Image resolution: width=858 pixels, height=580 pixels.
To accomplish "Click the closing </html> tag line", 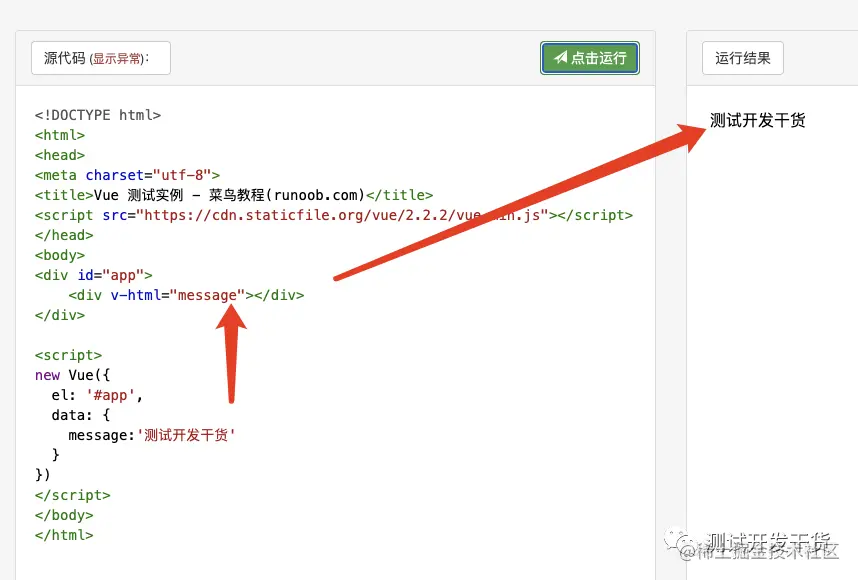I will tap(64, 535).
